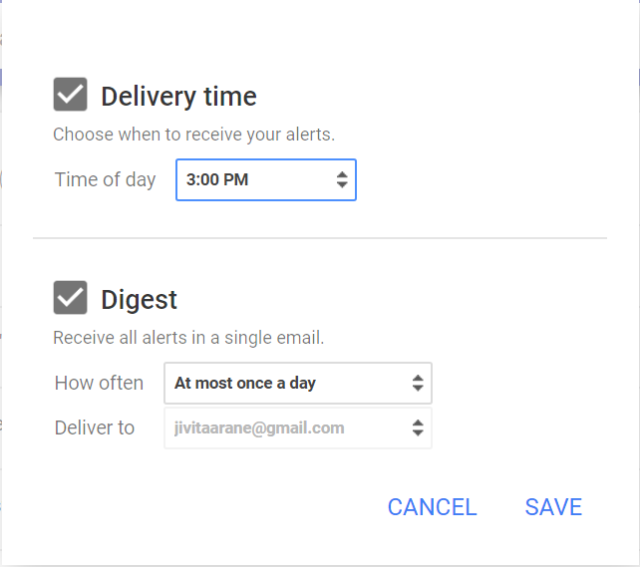Click the CANCEL button
The width and height of the screenshot is (640, 567).
click(432, 507)
